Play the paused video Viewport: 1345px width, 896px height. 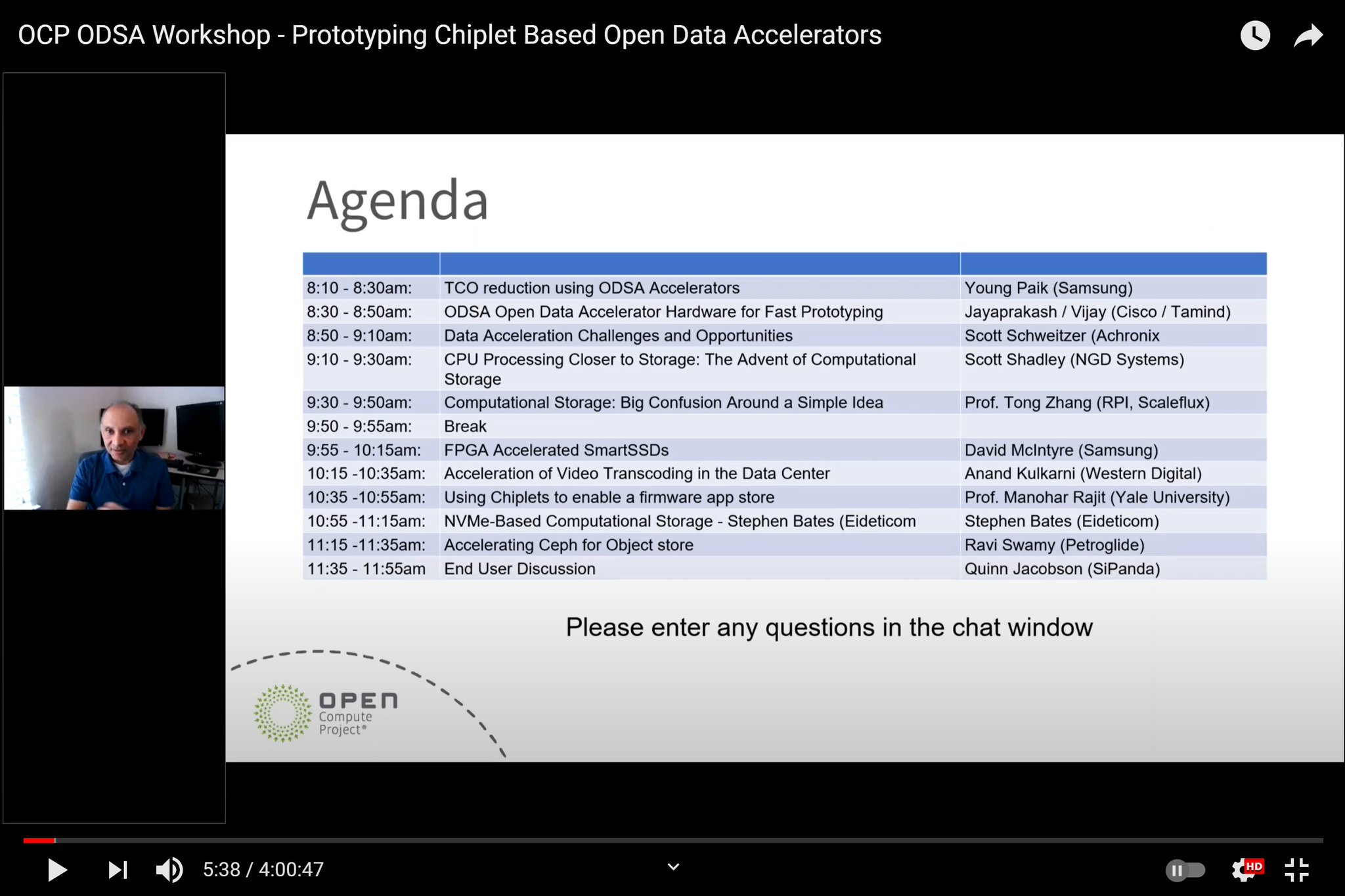pyautogui.click(x=56, y=869)
